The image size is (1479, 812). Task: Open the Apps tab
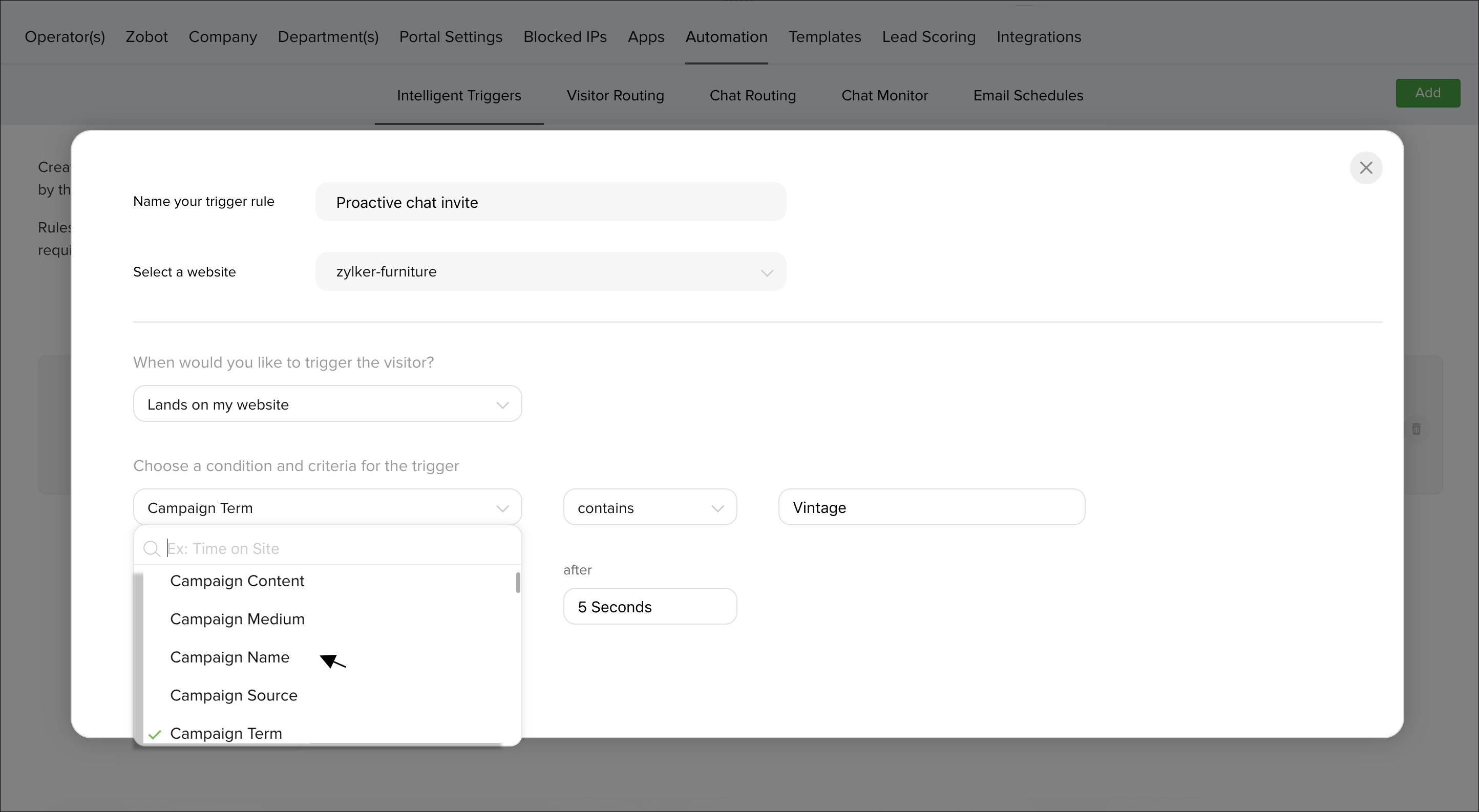(646, 37)
